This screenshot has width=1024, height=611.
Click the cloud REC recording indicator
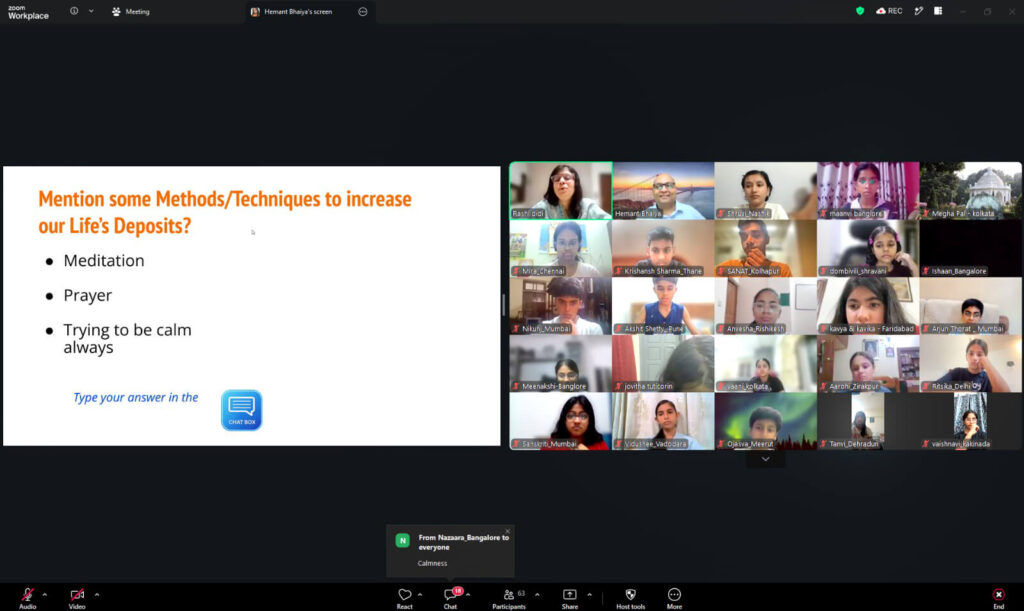point(889,11)
